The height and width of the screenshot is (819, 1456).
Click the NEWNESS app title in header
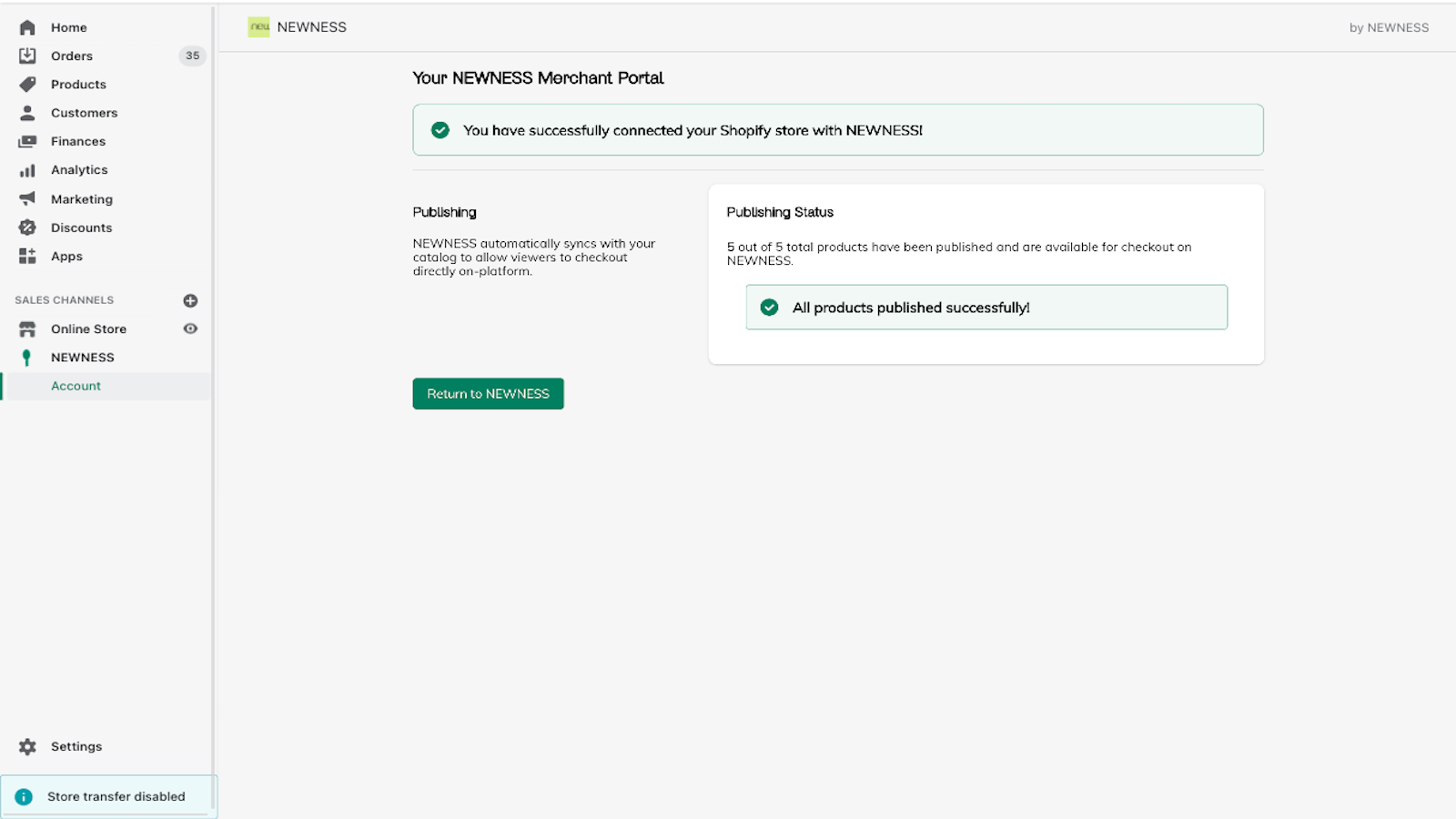[311, 27]
